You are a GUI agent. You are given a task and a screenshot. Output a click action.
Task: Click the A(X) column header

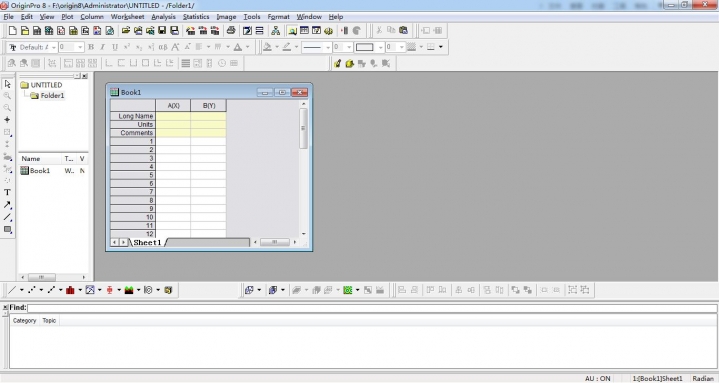173,105
